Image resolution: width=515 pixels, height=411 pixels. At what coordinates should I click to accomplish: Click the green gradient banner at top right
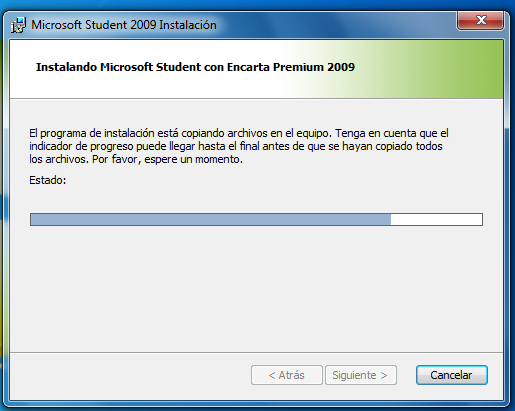433,69
